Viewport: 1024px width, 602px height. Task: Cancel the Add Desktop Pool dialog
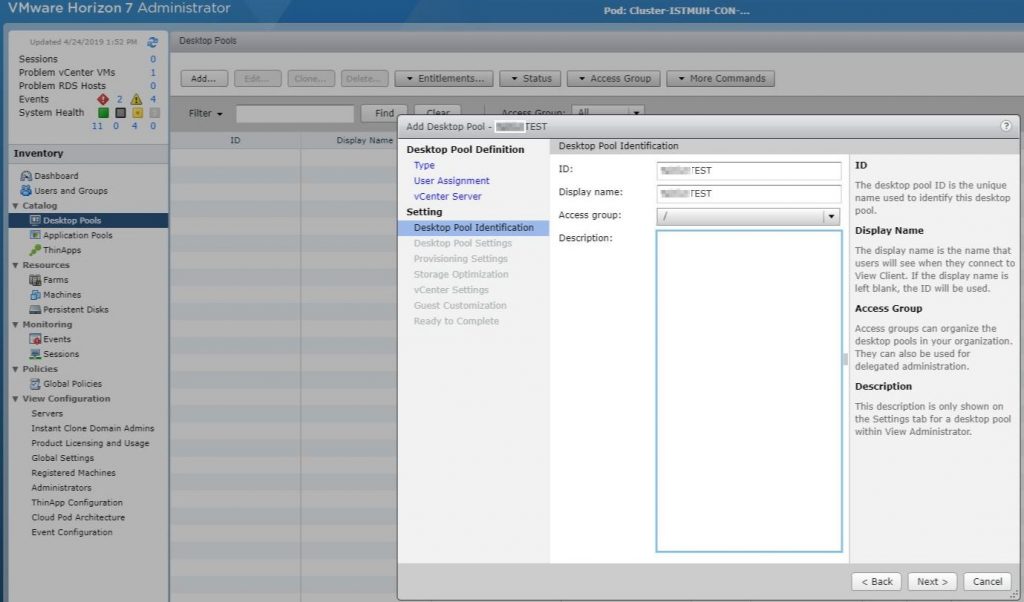987,582
